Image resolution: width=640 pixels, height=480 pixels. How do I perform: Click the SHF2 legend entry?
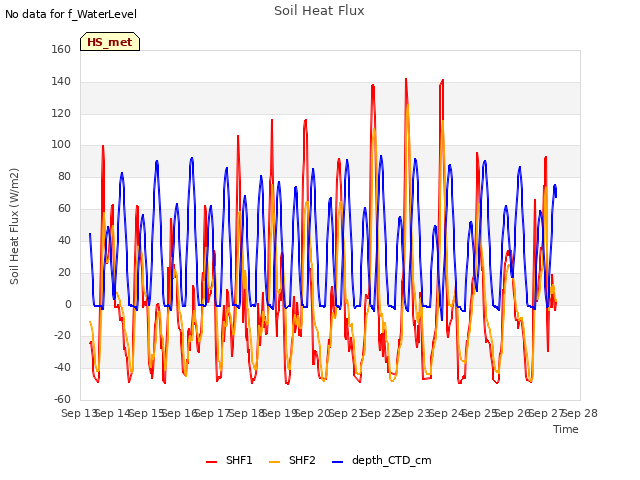(x=292, y=460)
